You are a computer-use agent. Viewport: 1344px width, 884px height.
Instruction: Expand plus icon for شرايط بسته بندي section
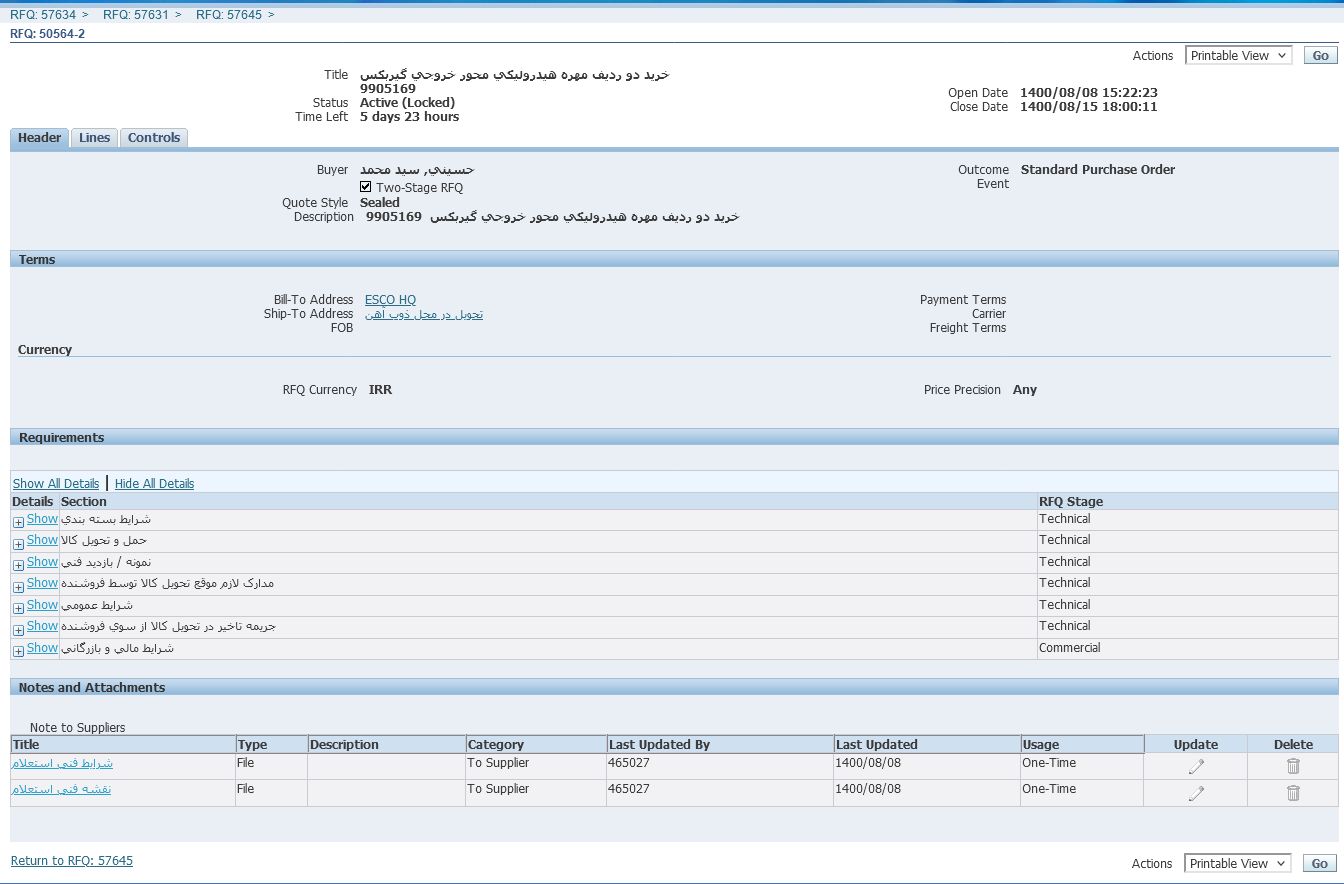18,522
